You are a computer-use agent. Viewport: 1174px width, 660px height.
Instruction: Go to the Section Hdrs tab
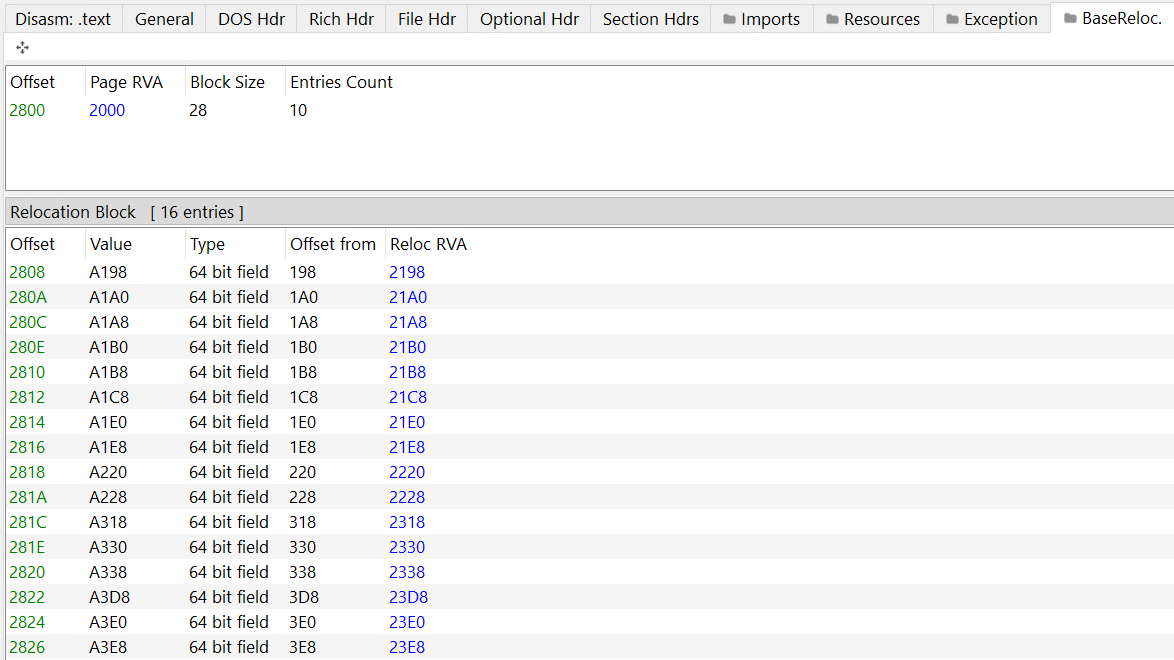click(x=650, y=19)
